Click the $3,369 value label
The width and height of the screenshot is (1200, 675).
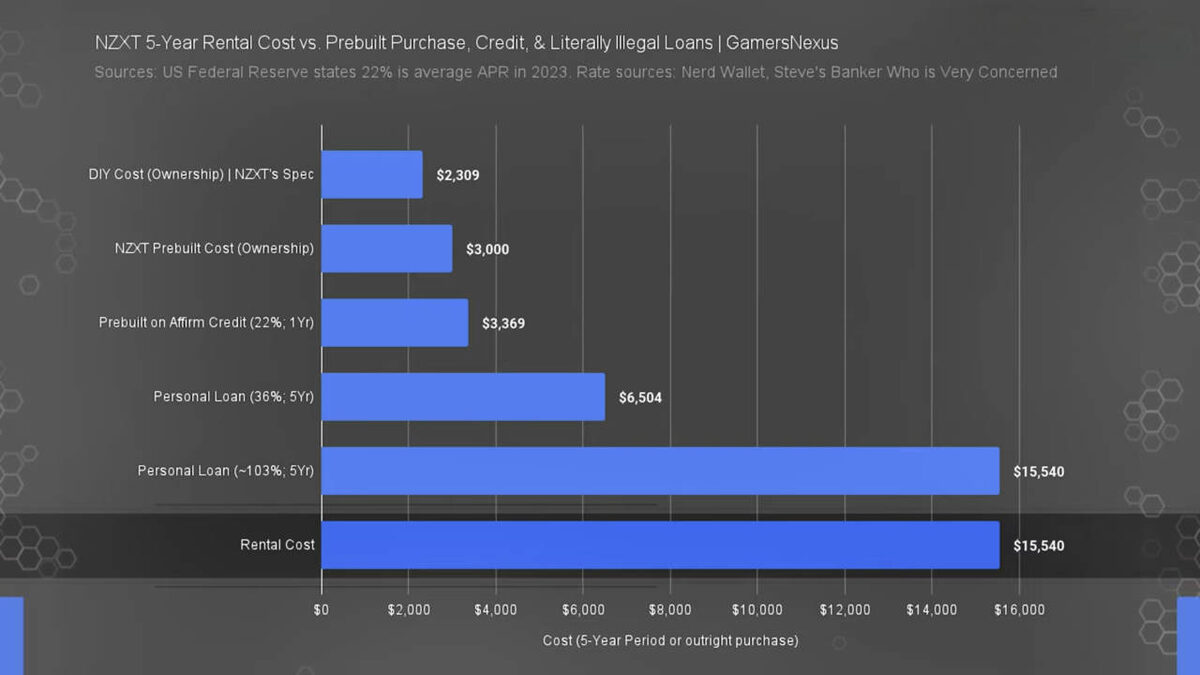click(504, 323)
